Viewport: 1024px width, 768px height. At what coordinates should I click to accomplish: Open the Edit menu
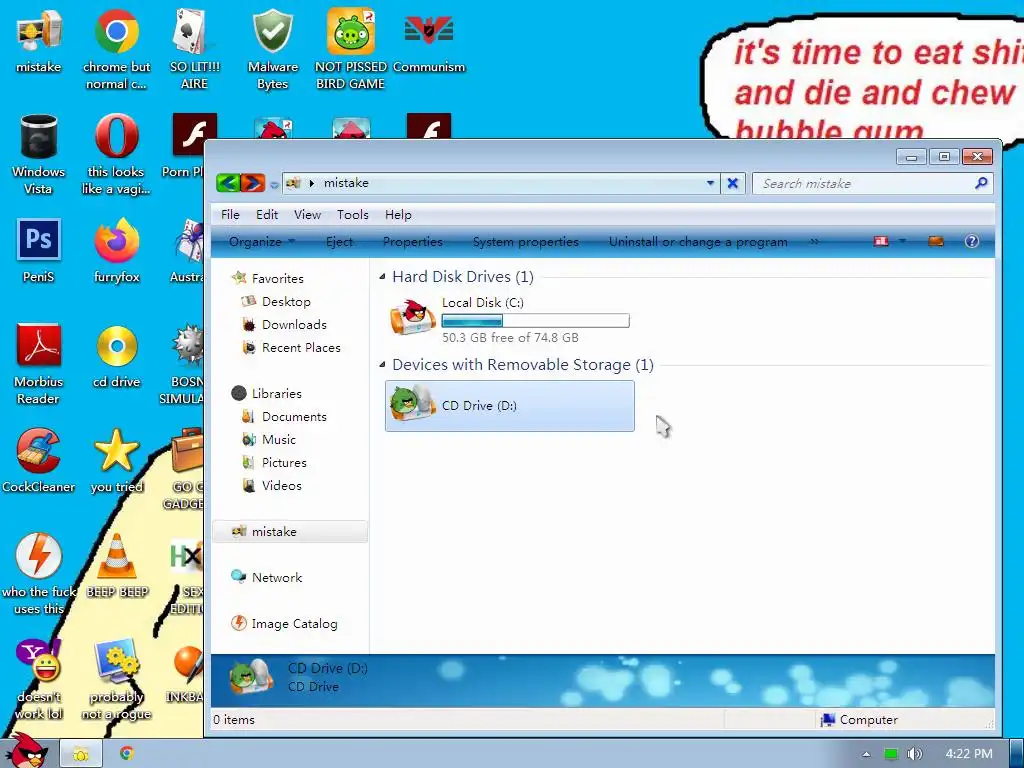tap(266, 215)
